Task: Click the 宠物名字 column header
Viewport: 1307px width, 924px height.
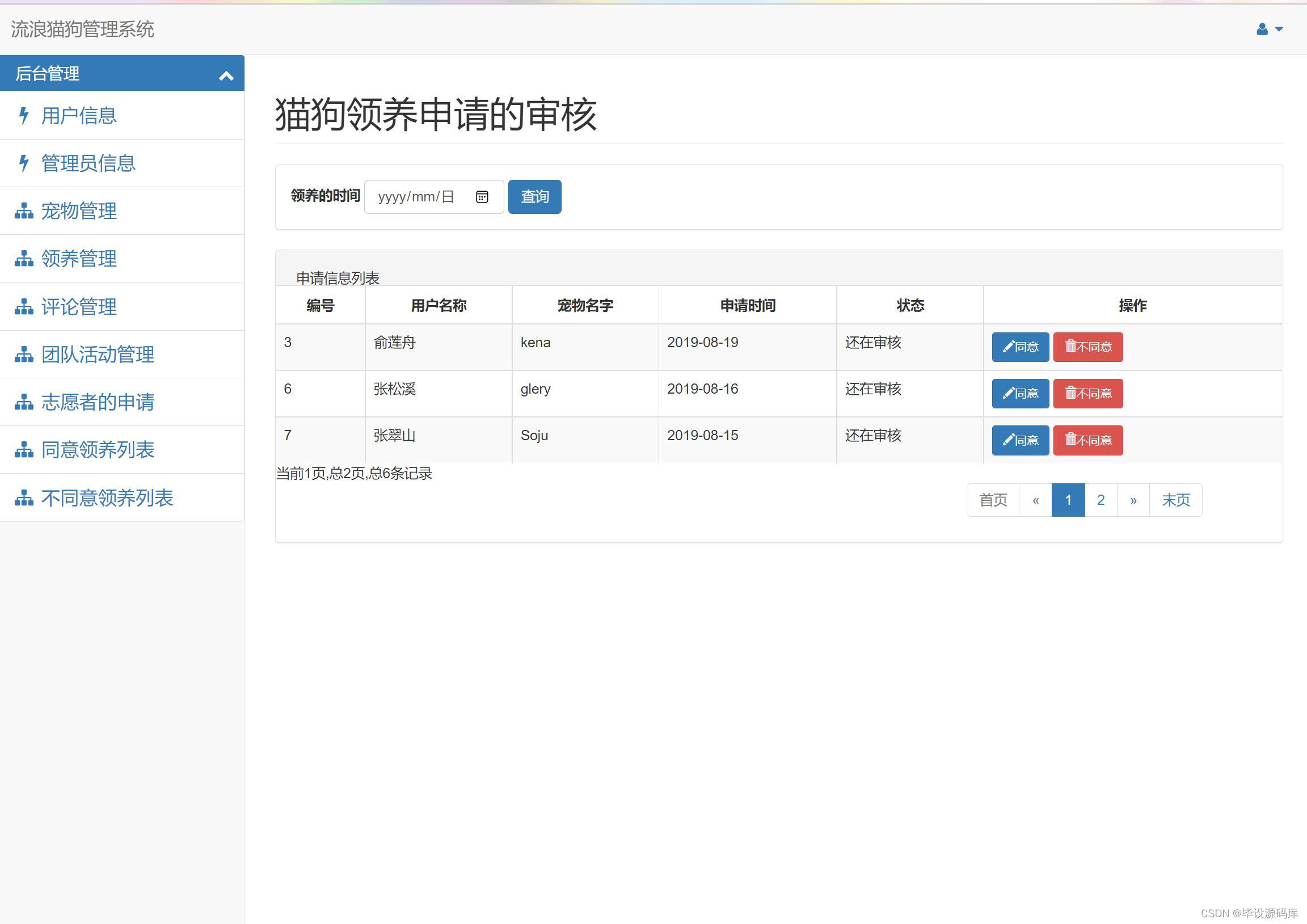Action: point(585,306)
